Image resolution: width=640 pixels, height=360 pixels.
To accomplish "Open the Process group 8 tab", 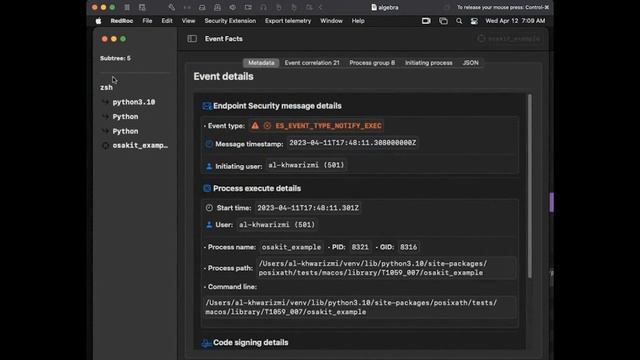I will (x=372, y=63).
